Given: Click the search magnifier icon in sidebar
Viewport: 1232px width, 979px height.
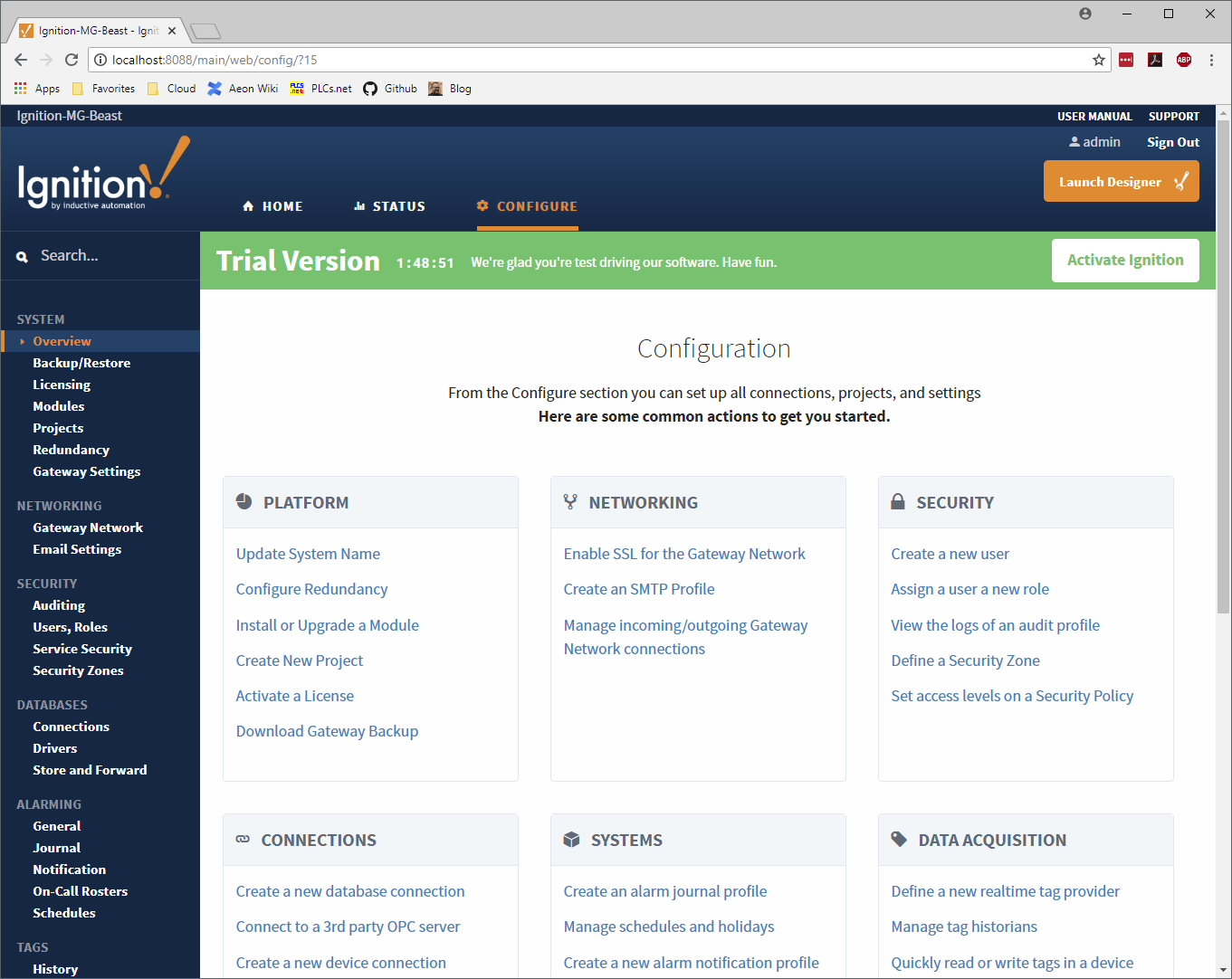Looking at the screenshot, I should (x=22, y=257).
